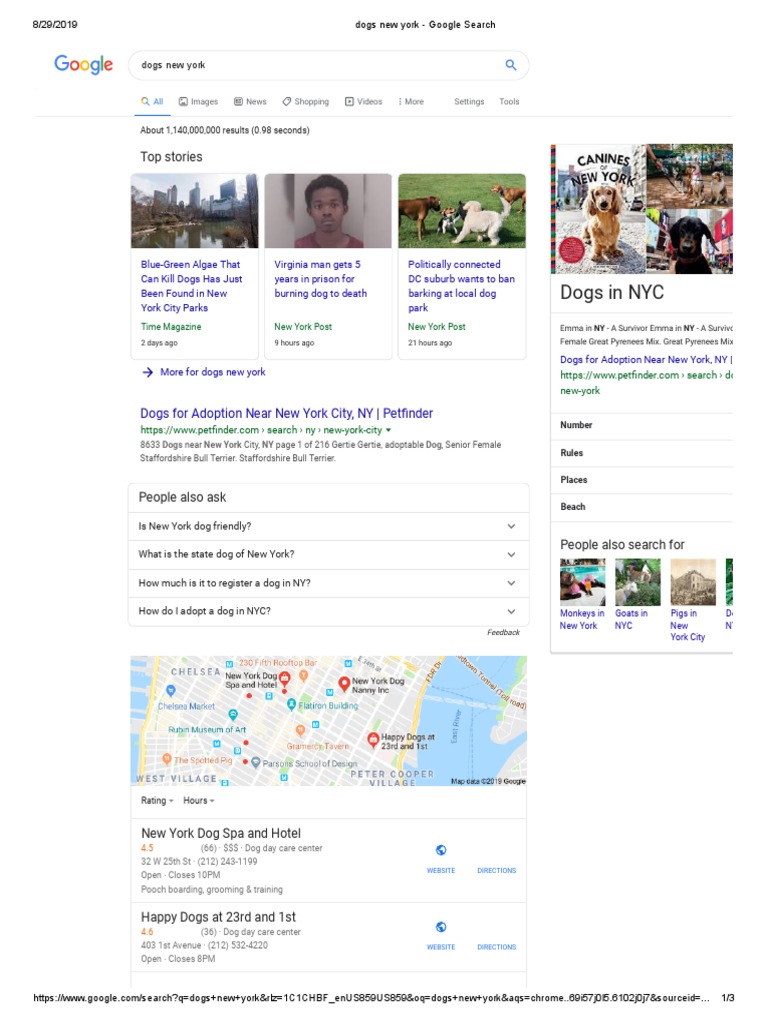Click the Monkeys in New York thumbnail
The width and height of the screenshot is (768, 1024).
click(583, 582)
